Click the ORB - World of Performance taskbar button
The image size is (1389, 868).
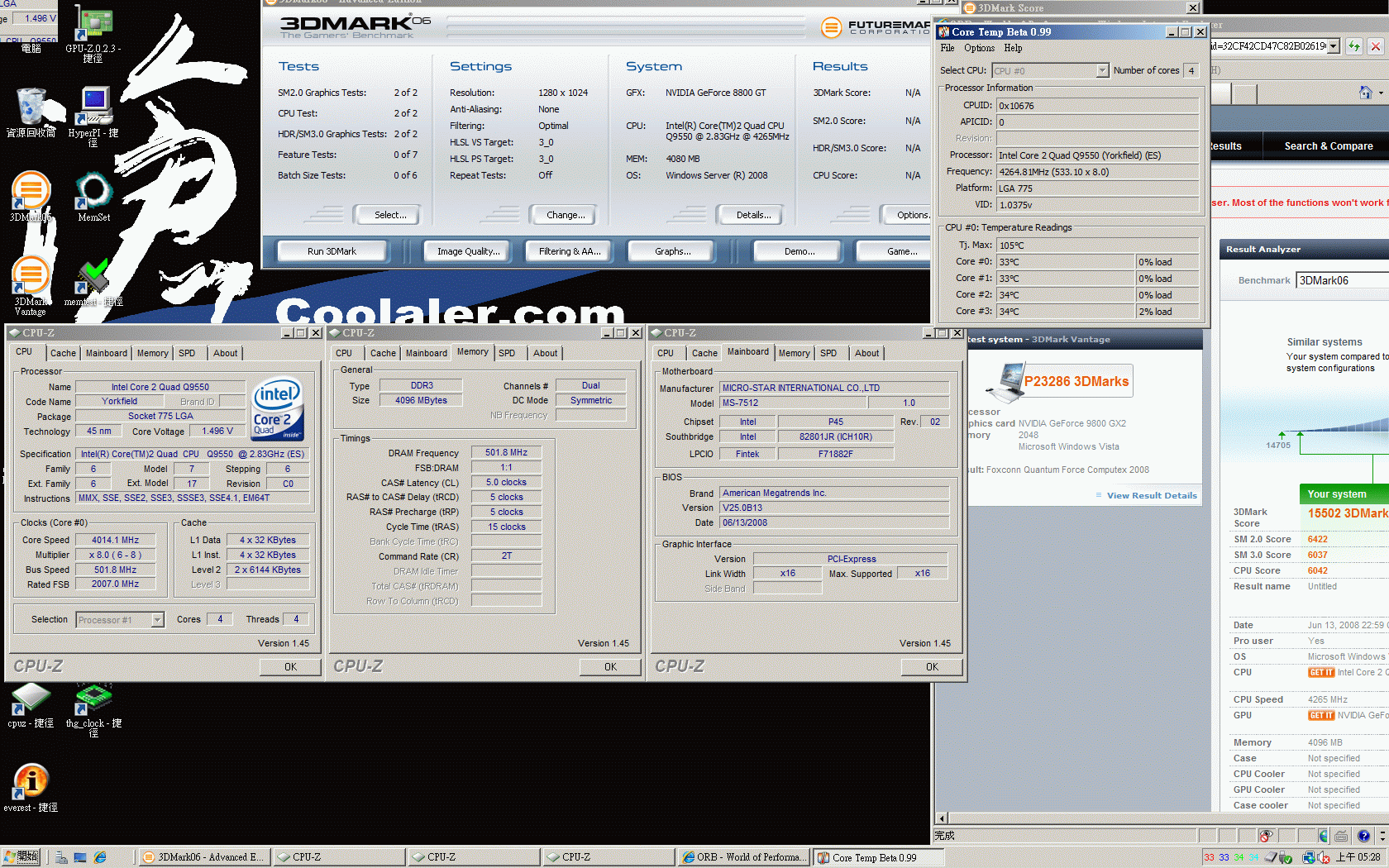click(x=742, y=857)
